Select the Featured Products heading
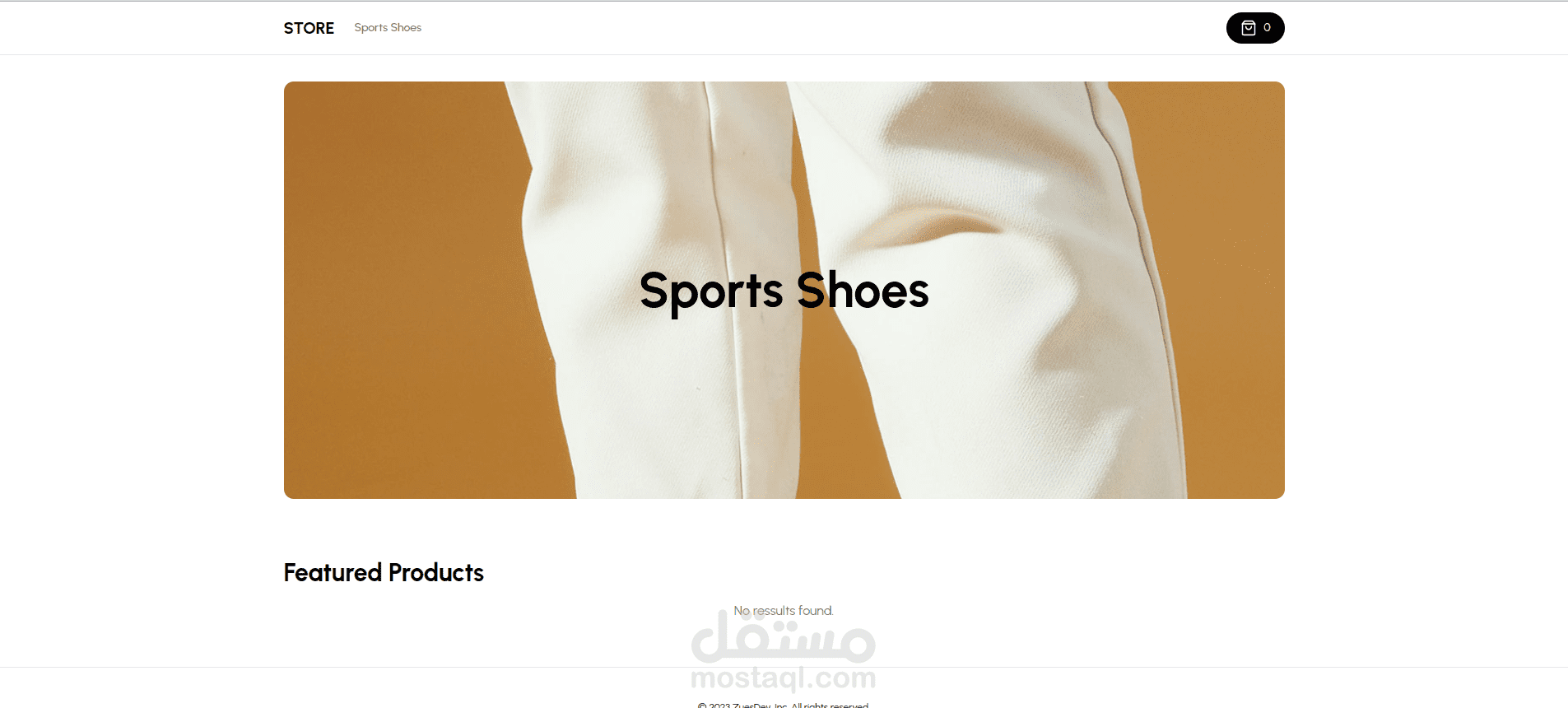The image size is (1568, 708). point(384,572)
